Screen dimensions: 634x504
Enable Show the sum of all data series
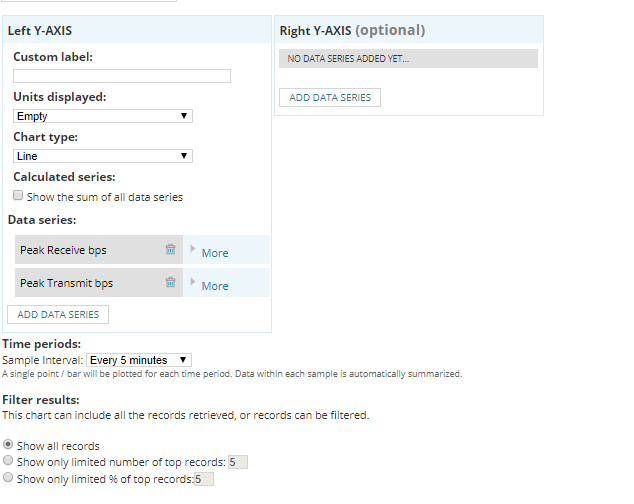18,196
